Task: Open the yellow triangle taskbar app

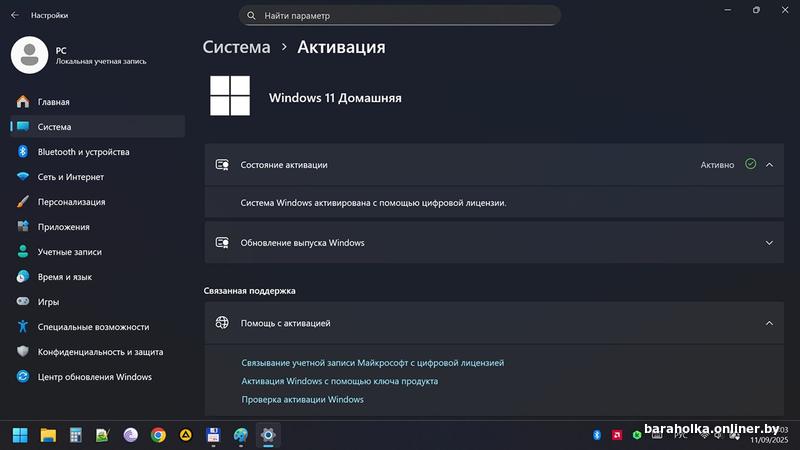Action: (186, 435)
